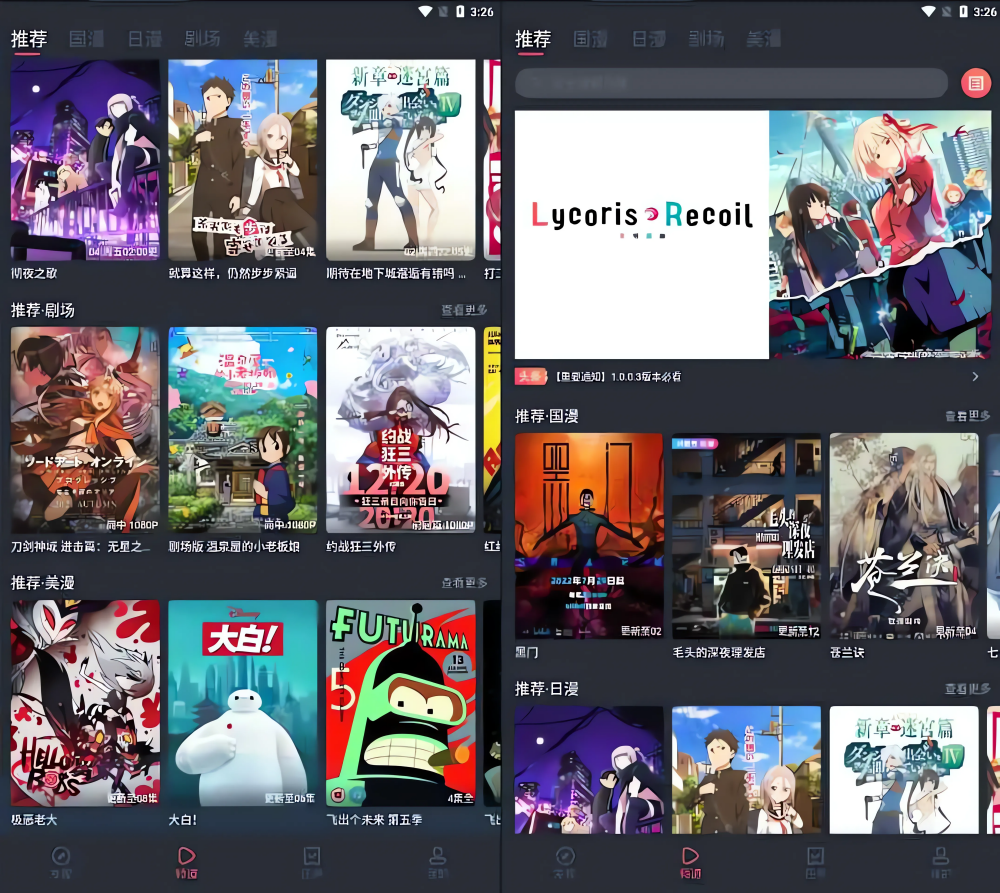Open the orange 黑门 poster
Viewport: 1000px width, 893px height.
(589, 536)
